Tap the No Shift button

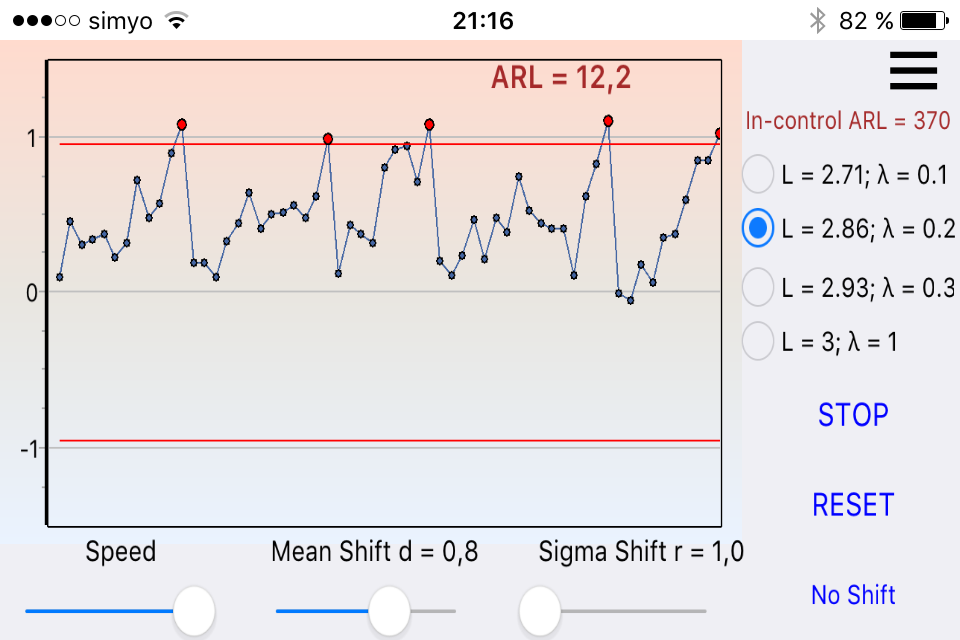pyautogui.click(x=853, y=595)
